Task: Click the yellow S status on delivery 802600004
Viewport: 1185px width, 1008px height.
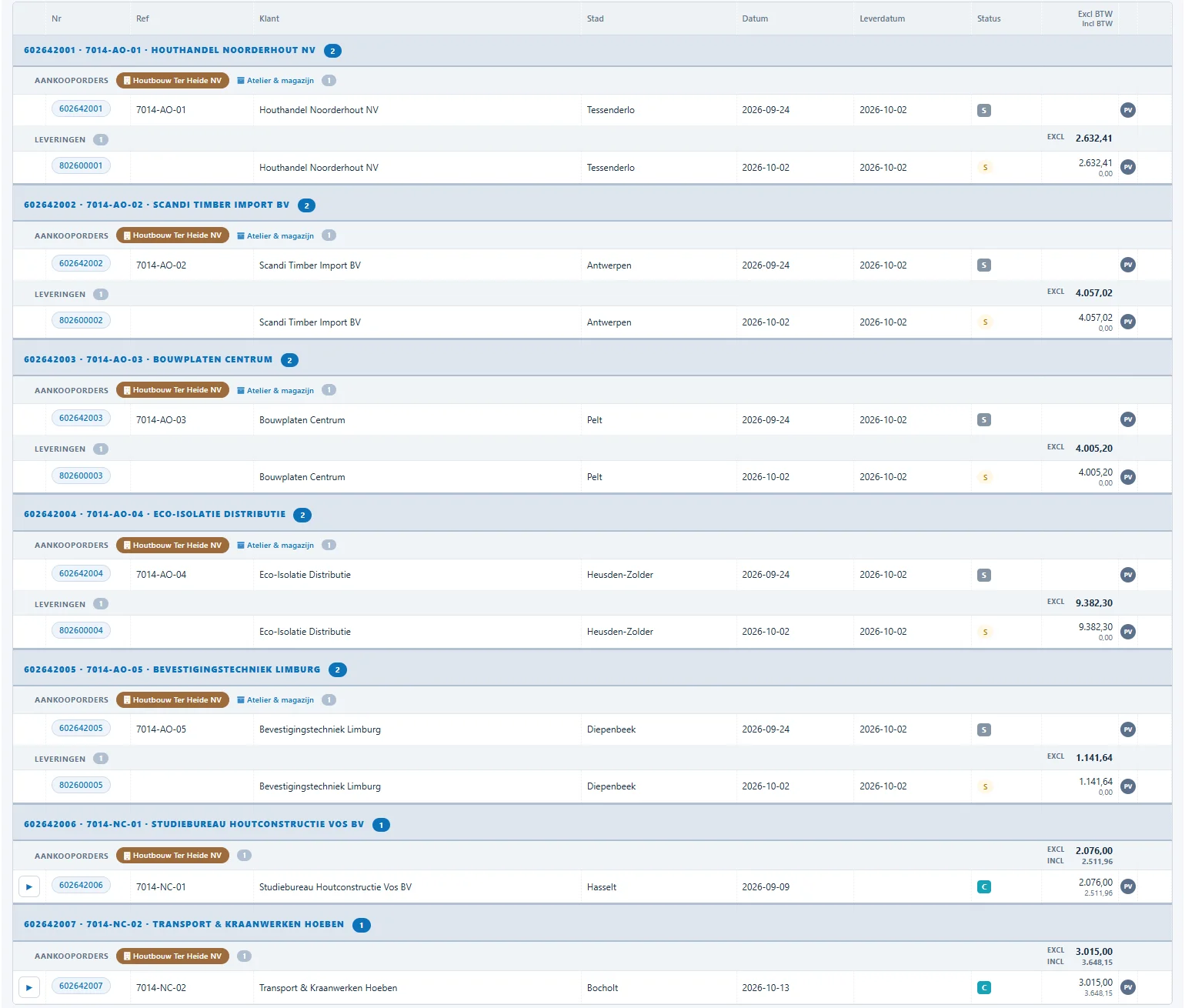Action: pyautogui.click(x=985, y=633)
